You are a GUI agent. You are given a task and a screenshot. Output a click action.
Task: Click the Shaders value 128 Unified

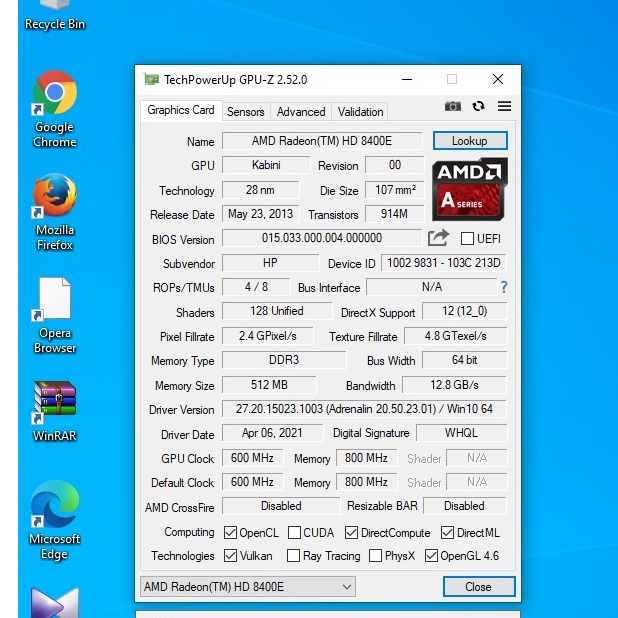tap(277, 311)
